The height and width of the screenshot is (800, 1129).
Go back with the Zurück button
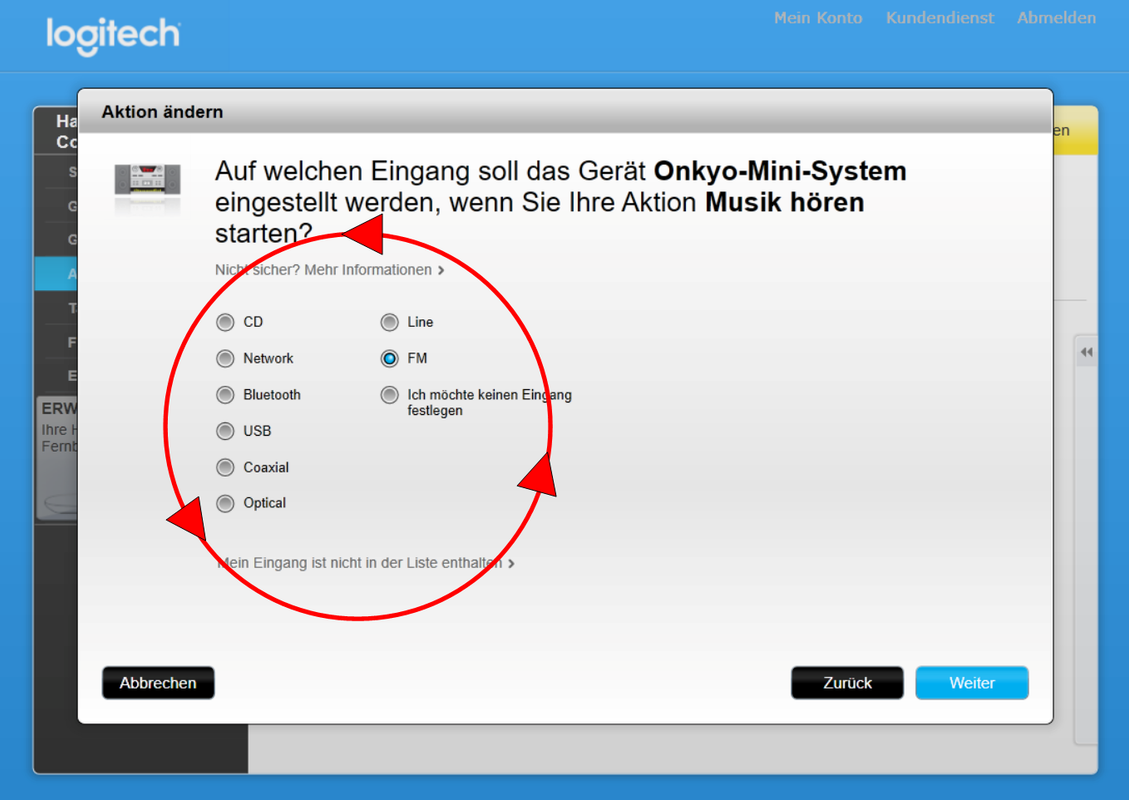pos(847,683)
